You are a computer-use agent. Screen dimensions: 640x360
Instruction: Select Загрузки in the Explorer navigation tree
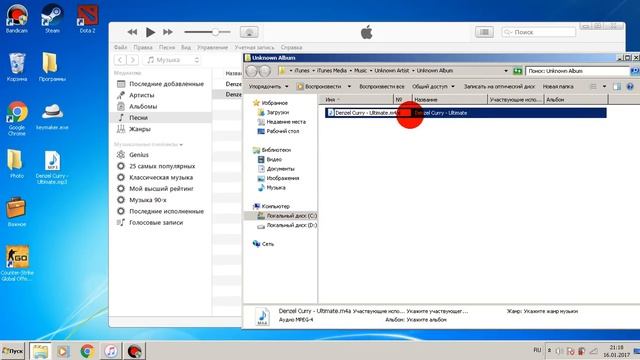(x=277, y=112)
